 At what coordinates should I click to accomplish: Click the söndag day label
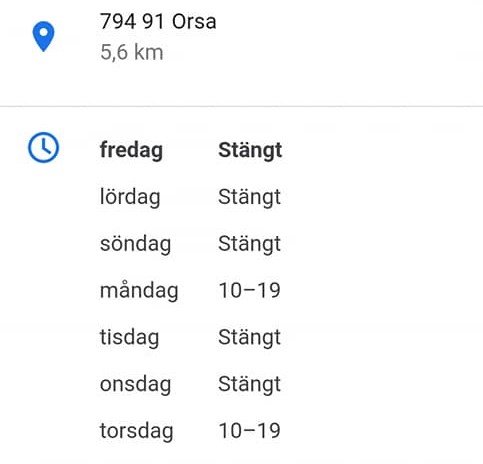[x=135, y=244]
